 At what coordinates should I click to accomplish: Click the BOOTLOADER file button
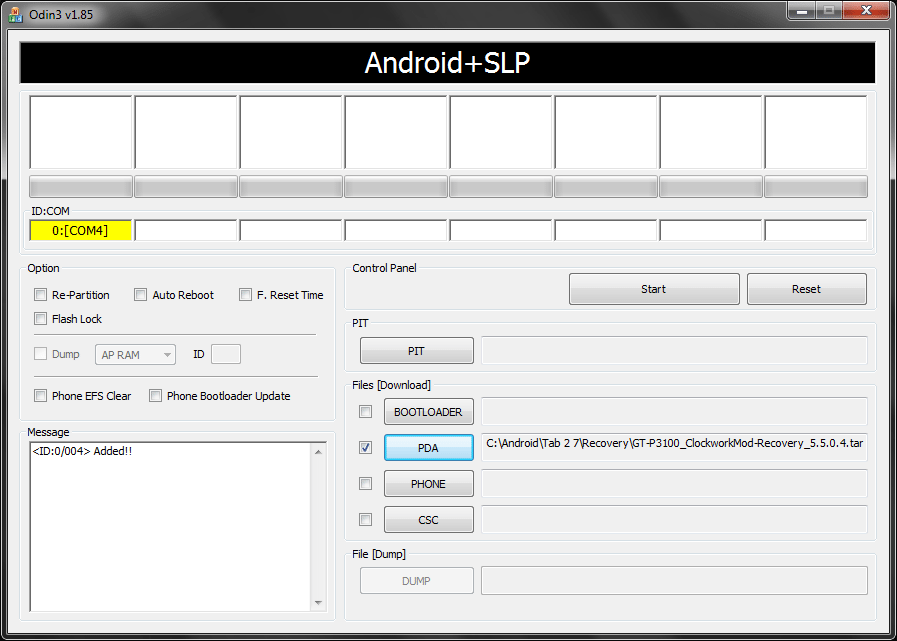click(x=428, y=411)
